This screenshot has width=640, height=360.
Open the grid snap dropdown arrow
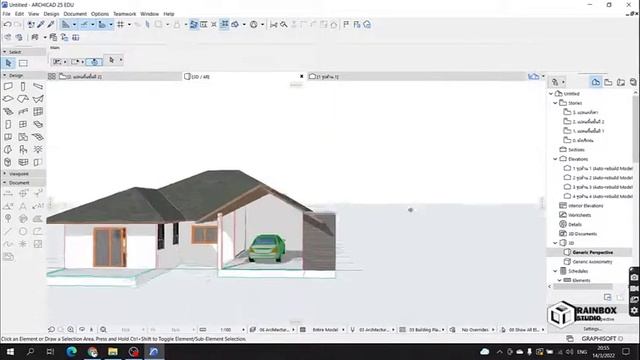(129, 24)
